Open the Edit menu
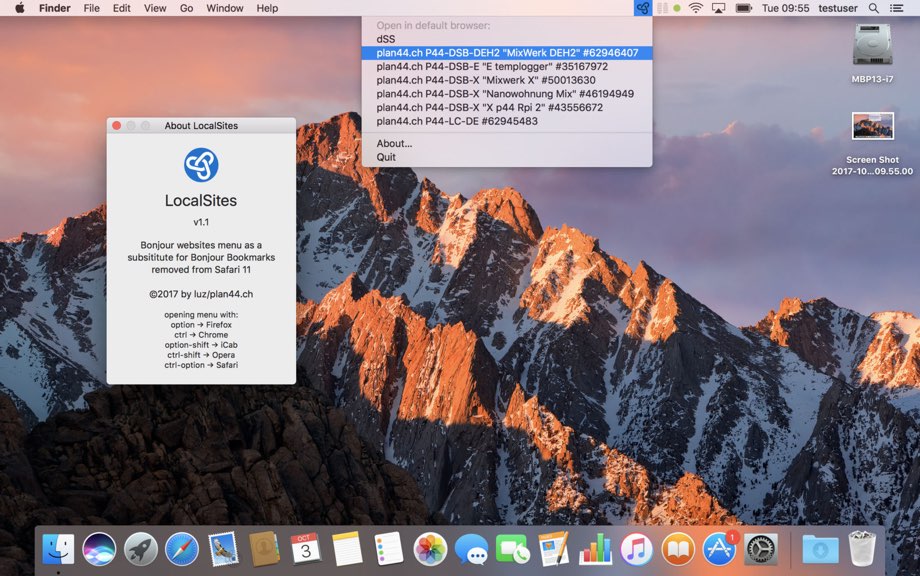The width and height of the screenshot is (920, 576). click(121, 8)
